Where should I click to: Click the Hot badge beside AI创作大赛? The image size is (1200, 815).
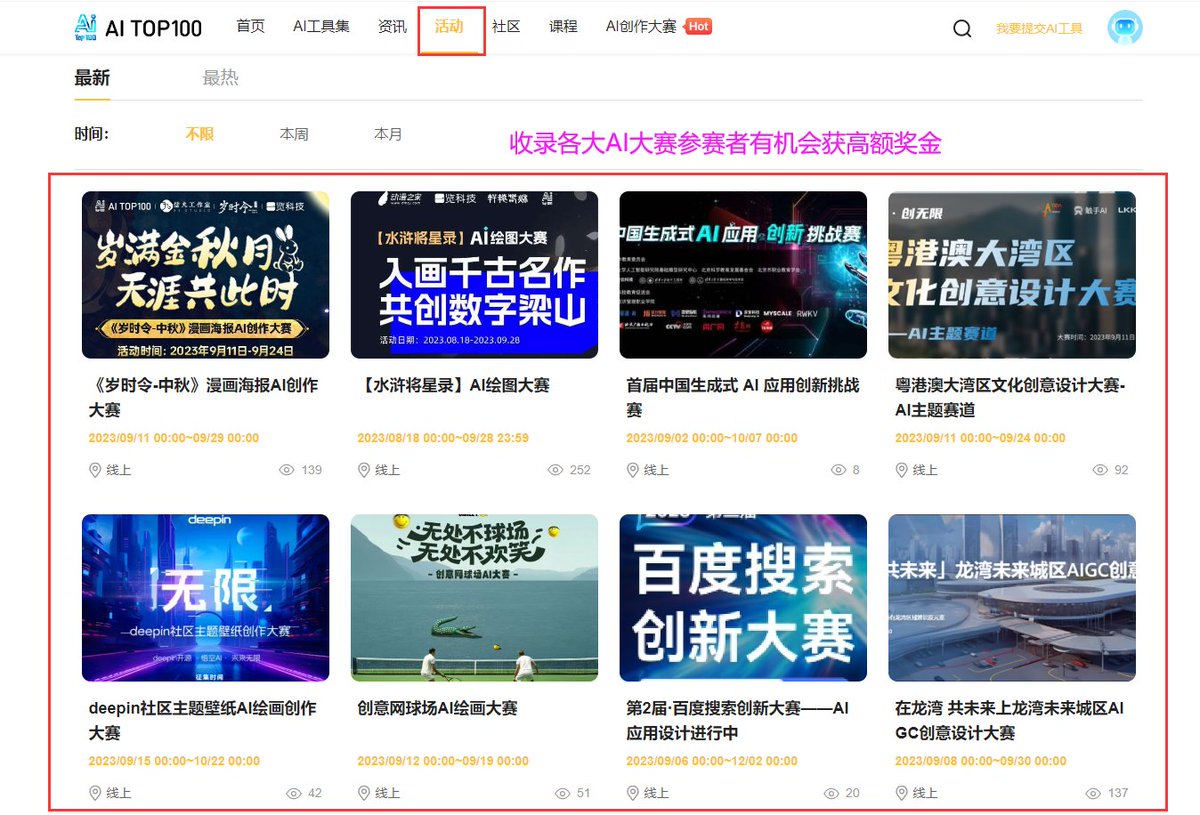pyautogui.click(x=699, y=27)
